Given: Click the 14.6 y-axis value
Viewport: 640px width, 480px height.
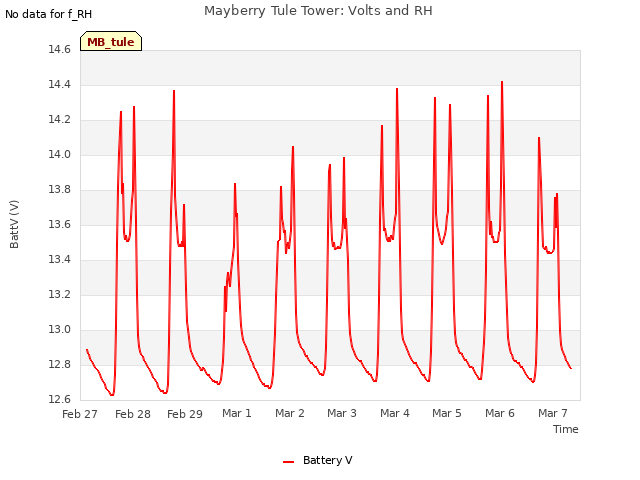Looking at the screenshot, I should [60, 49].
